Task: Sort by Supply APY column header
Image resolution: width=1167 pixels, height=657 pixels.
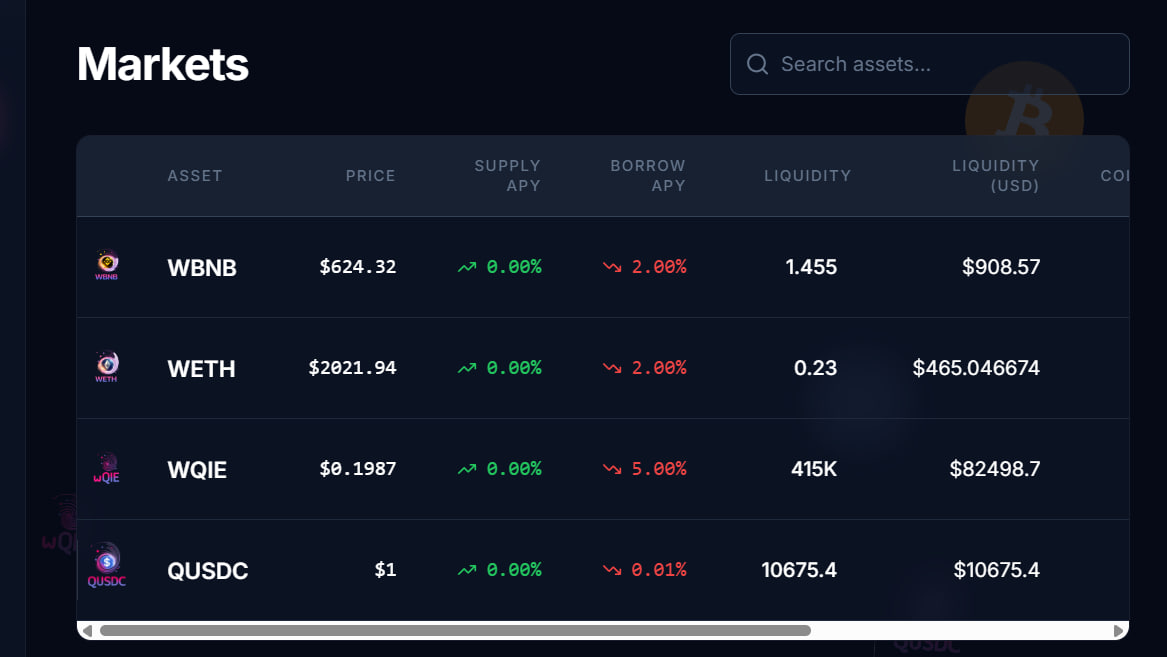Action: coord(507,175)
